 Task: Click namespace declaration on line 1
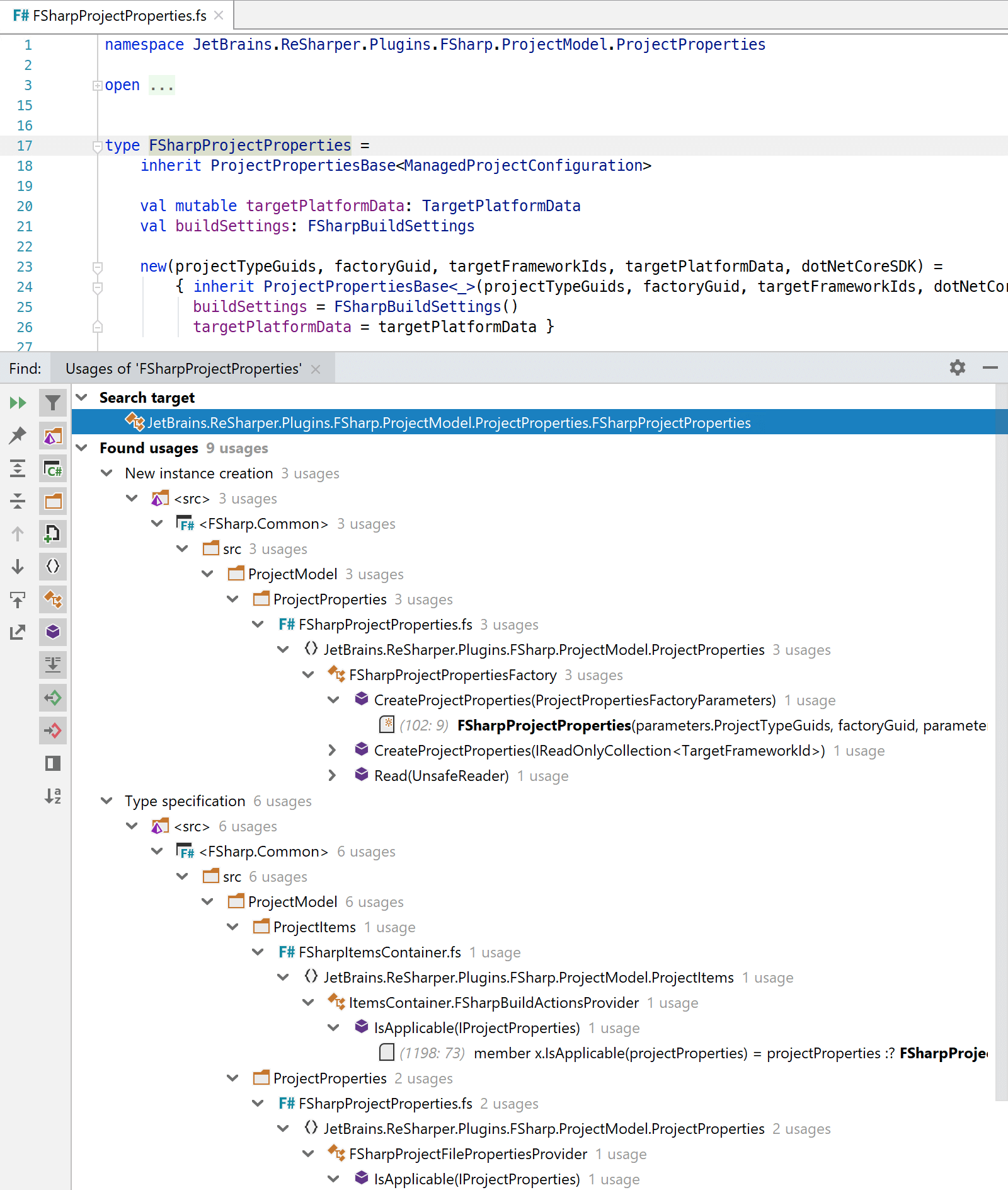(x=435, y=45)
